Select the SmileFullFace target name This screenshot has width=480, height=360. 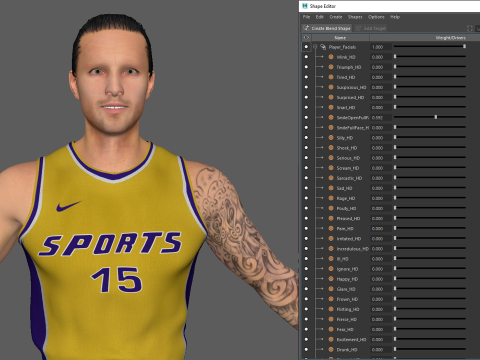pos(353,128)
